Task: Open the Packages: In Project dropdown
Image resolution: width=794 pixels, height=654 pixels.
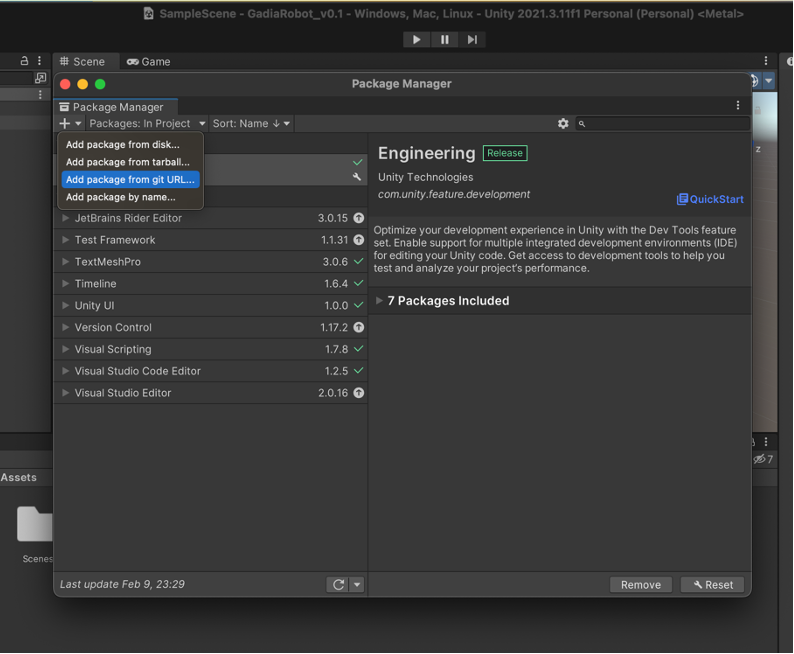Action: click(x=147, y=124)
